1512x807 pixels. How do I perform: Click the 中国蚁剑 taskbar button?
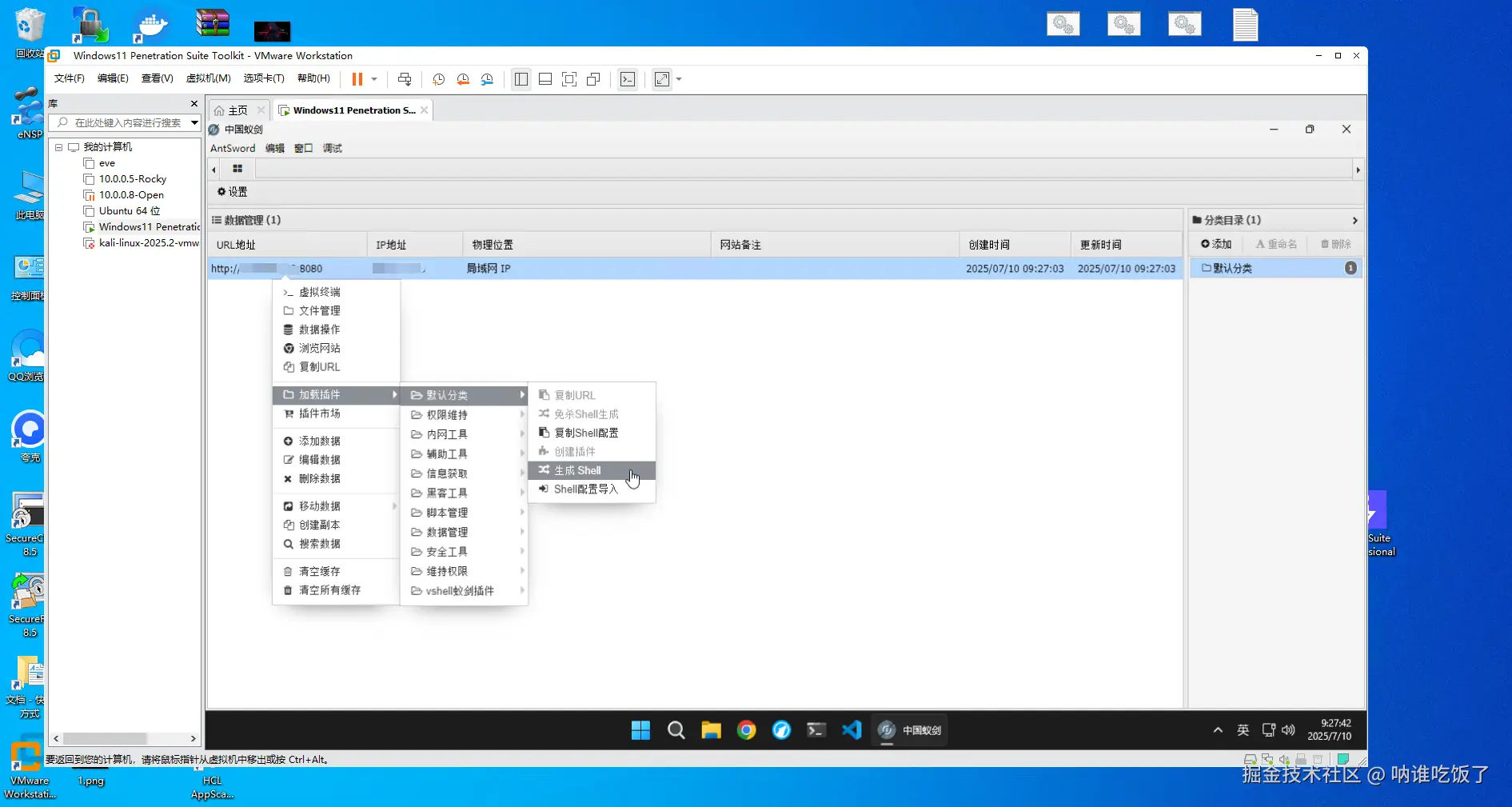(909, 730)
